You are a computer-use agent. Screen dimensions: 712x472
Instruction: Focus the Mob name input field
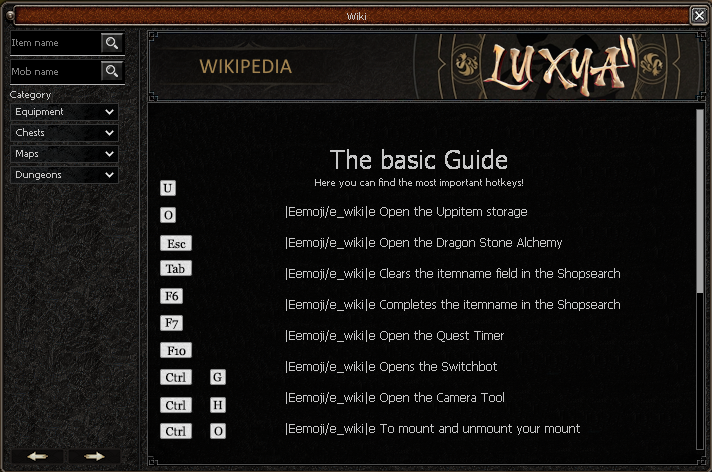pyautogui.click(x=55, y=72)
